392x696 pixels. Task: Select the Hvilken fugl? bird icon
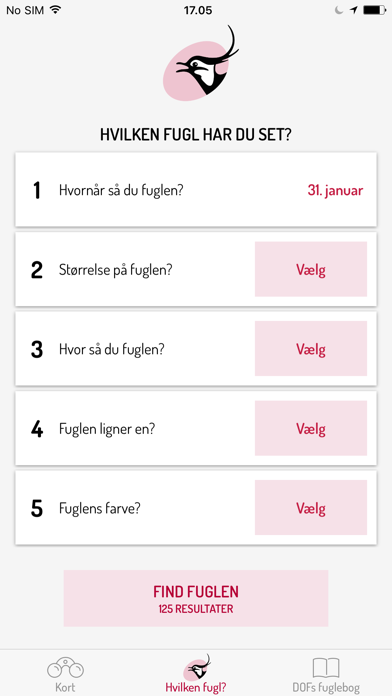tap(197, 667)
